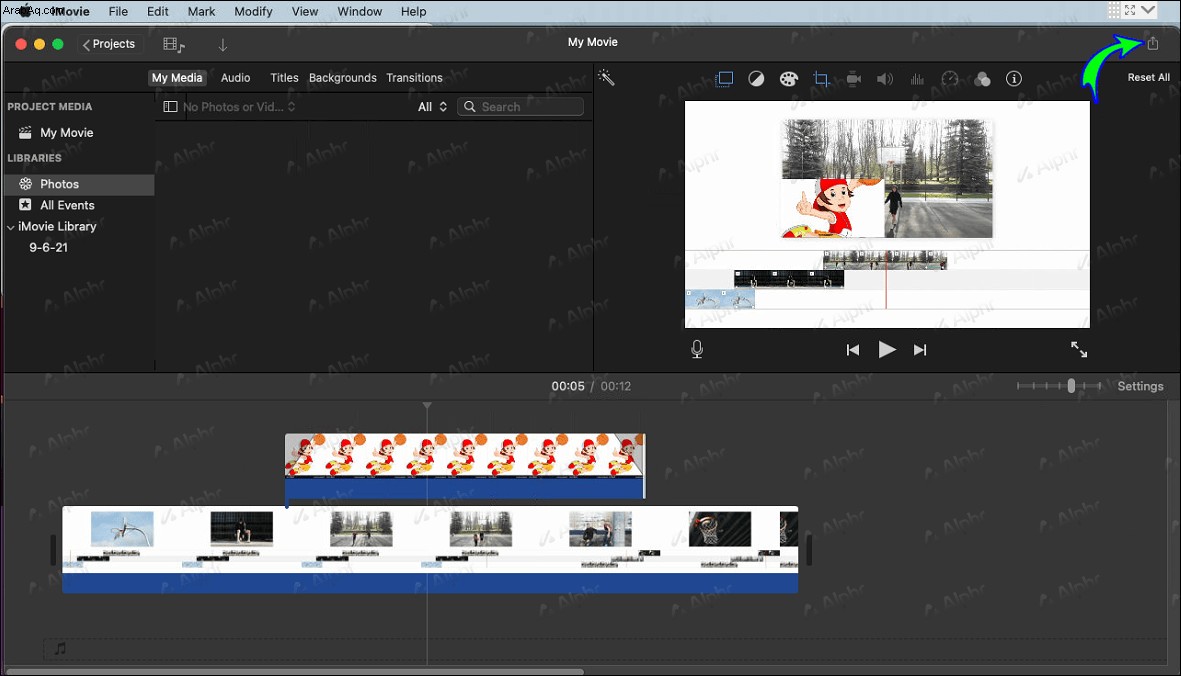Viewport: 1181px width, 676px height.
Task: Click in the media Search field
Action: point(520,107)
